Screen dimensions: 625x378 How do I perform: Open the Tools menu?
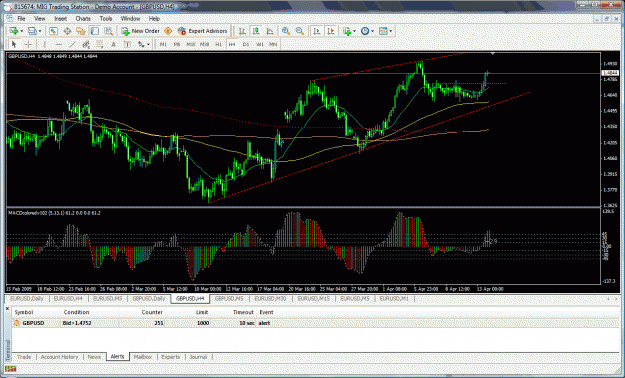[x=106, y=19]
